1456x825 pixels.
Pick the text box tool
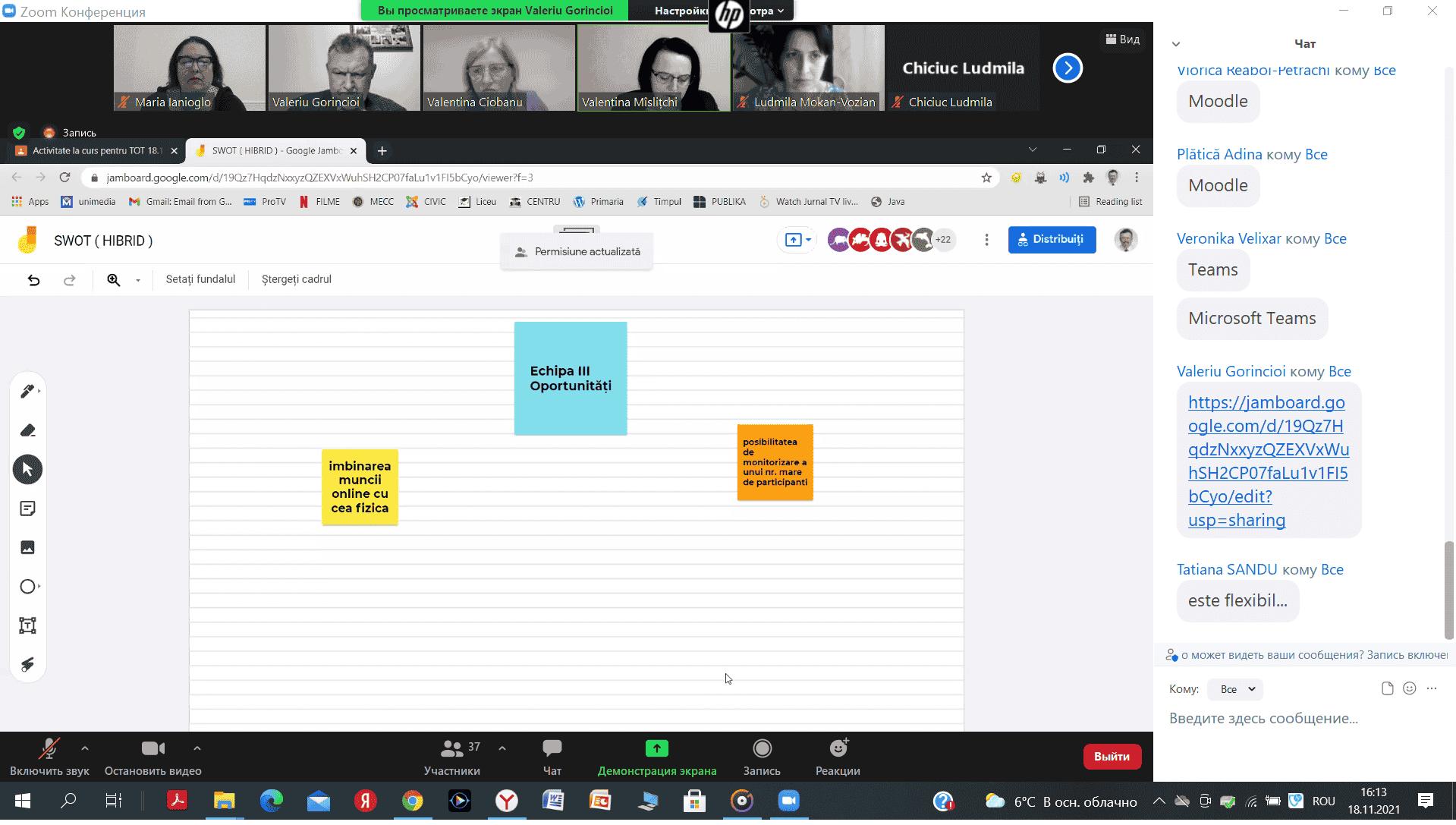[27, 625]
